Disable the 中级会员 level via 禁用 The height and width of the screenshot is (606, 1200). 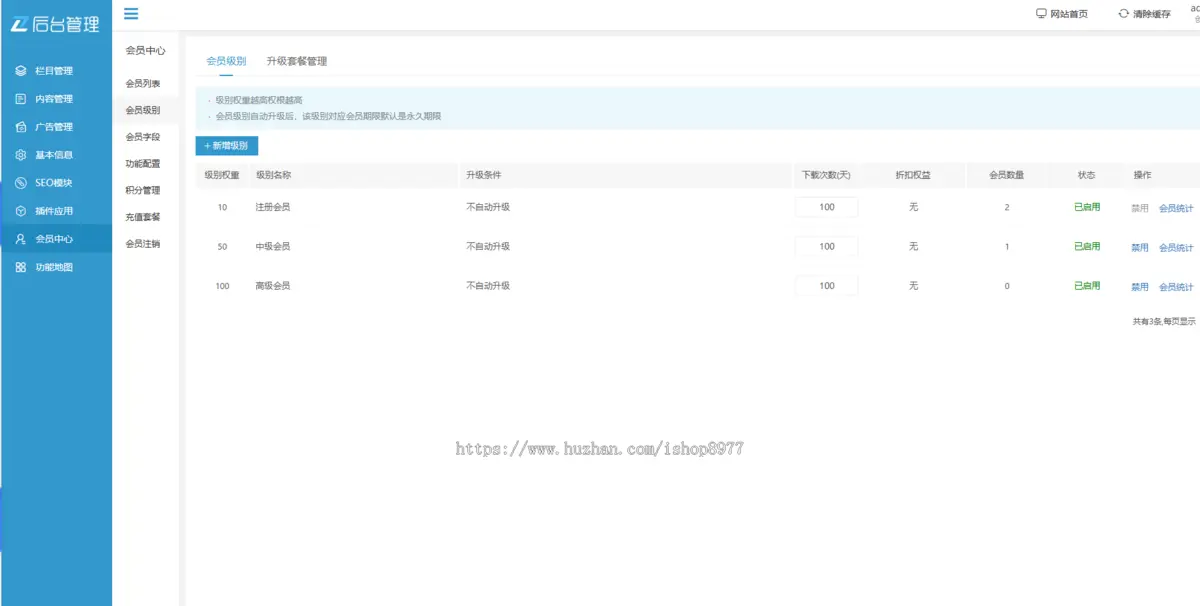pos(1139,247)
